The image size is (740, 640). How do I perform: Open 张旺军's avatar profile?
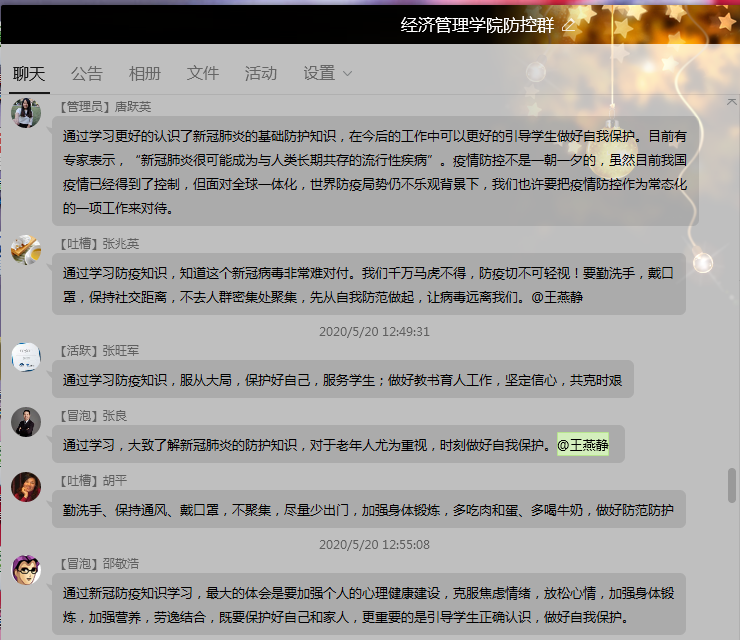click(26, 357)
